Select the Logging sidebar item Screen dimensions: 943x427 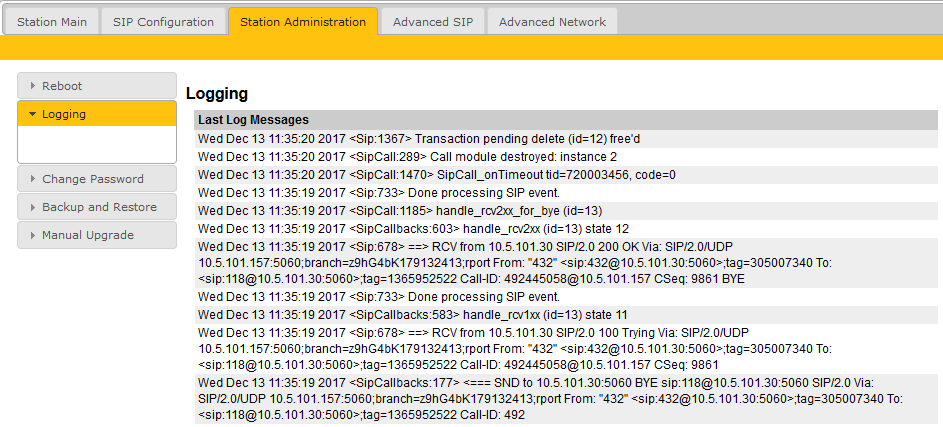[x=64, y=114]
